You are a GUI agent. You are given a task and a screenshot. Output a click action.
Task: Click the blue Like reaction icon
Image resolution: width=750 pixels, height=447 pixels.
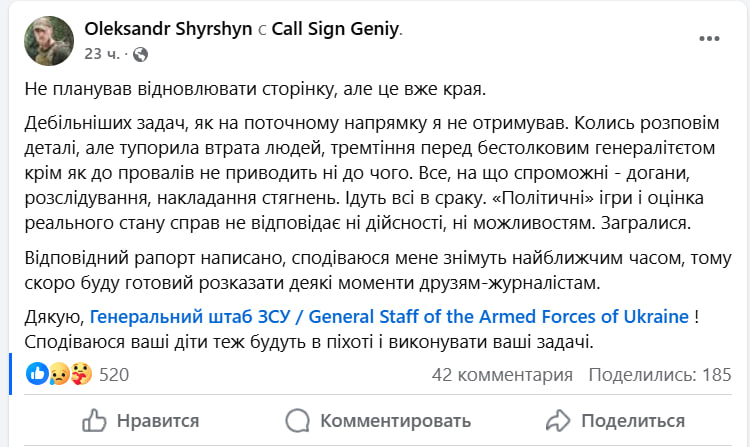tap(38, 375)
